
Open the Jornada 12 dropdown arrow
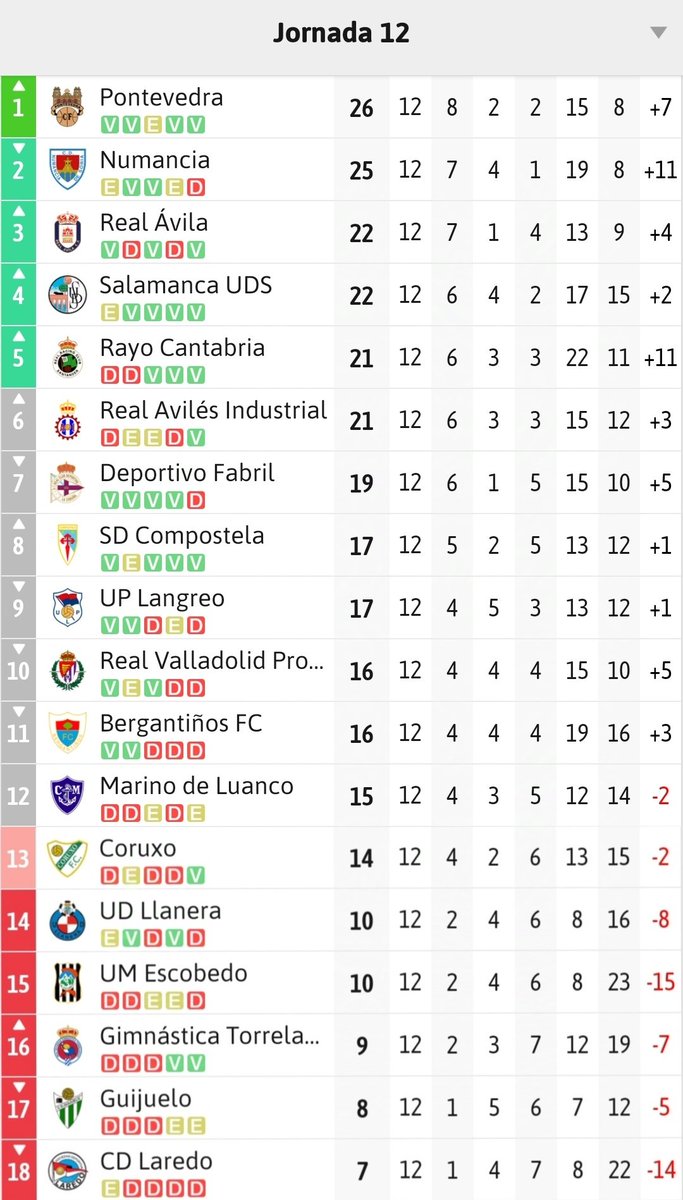click(657, 33)
